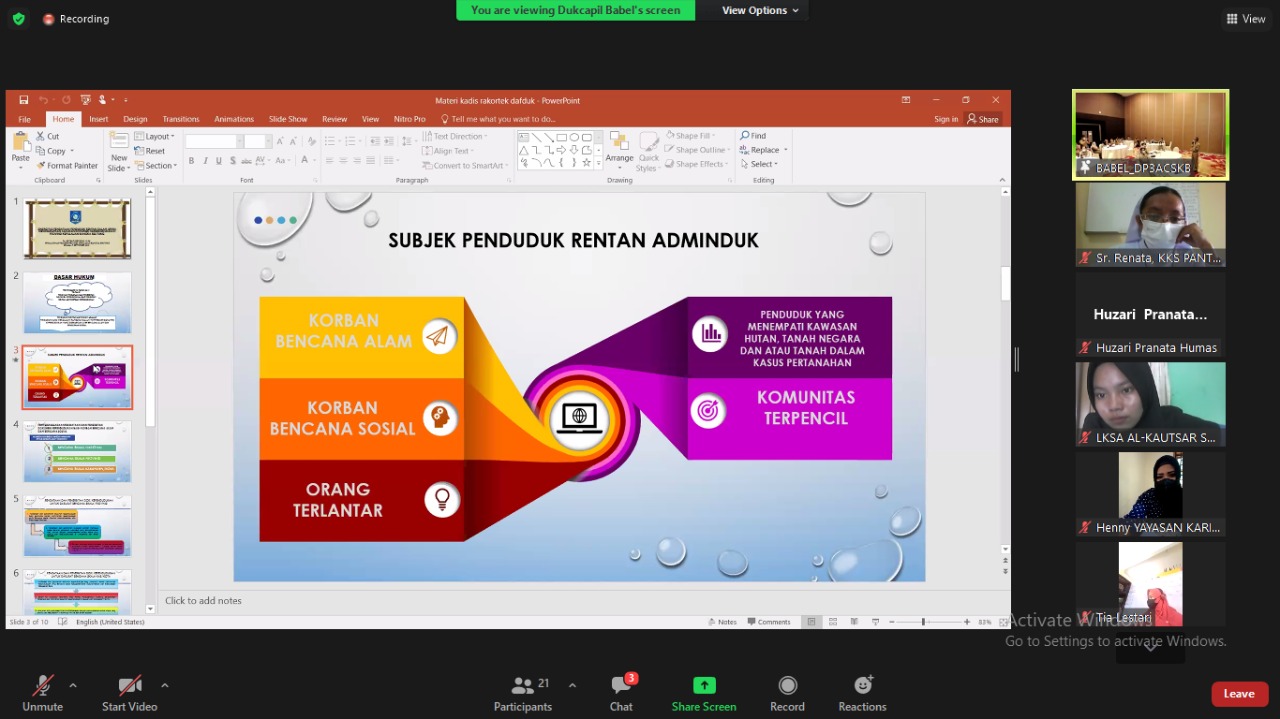Click the green encryption shield icon
The height and width of the screenshot is (719, 1280).
point(19,19)
